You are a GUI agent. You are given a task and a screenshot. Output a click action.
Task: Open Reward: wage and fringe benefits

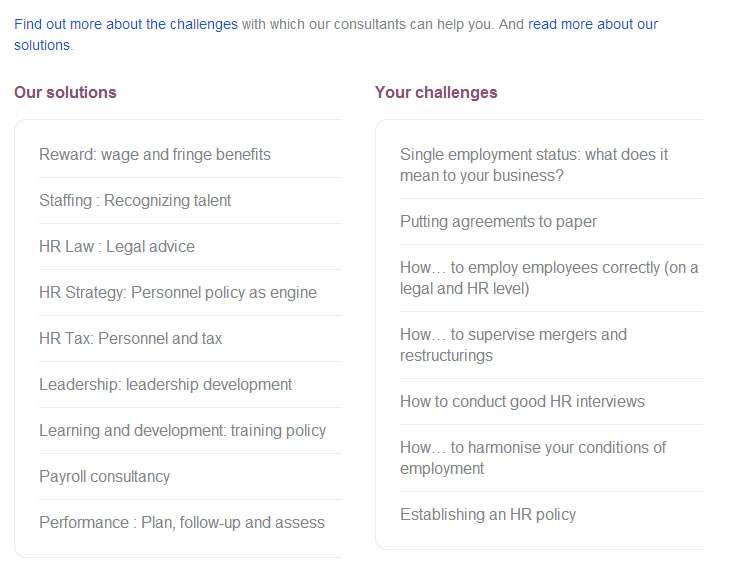pyautogui.click(x=155, y=155)
